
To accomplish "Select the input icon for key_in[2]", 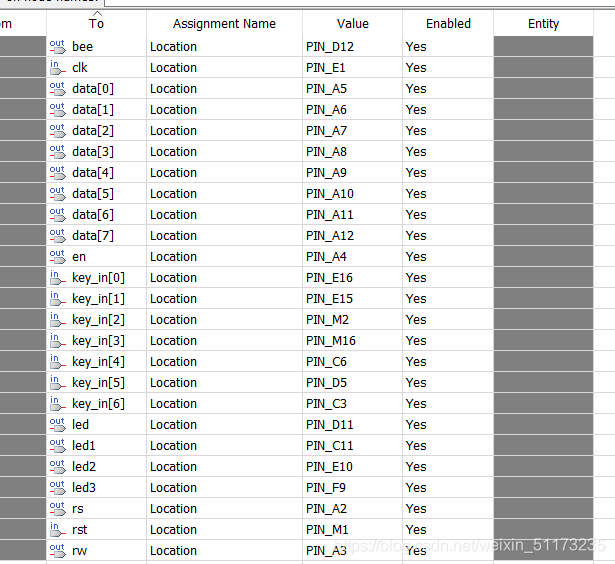I will click(58, 320).
